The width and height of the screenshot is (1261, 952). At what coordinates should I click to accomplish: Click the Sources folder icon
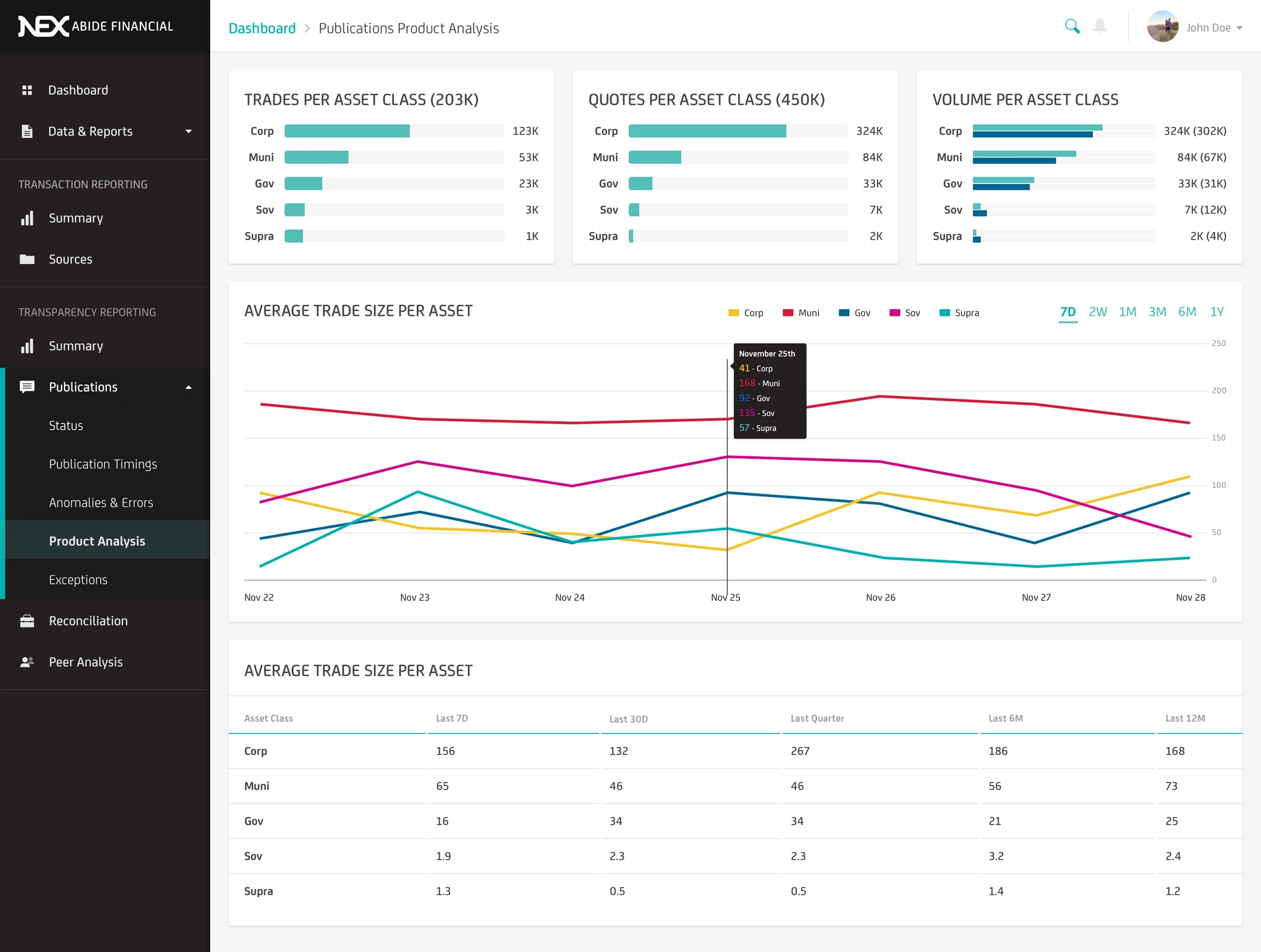pyautogui.click(x=27, y=259)
